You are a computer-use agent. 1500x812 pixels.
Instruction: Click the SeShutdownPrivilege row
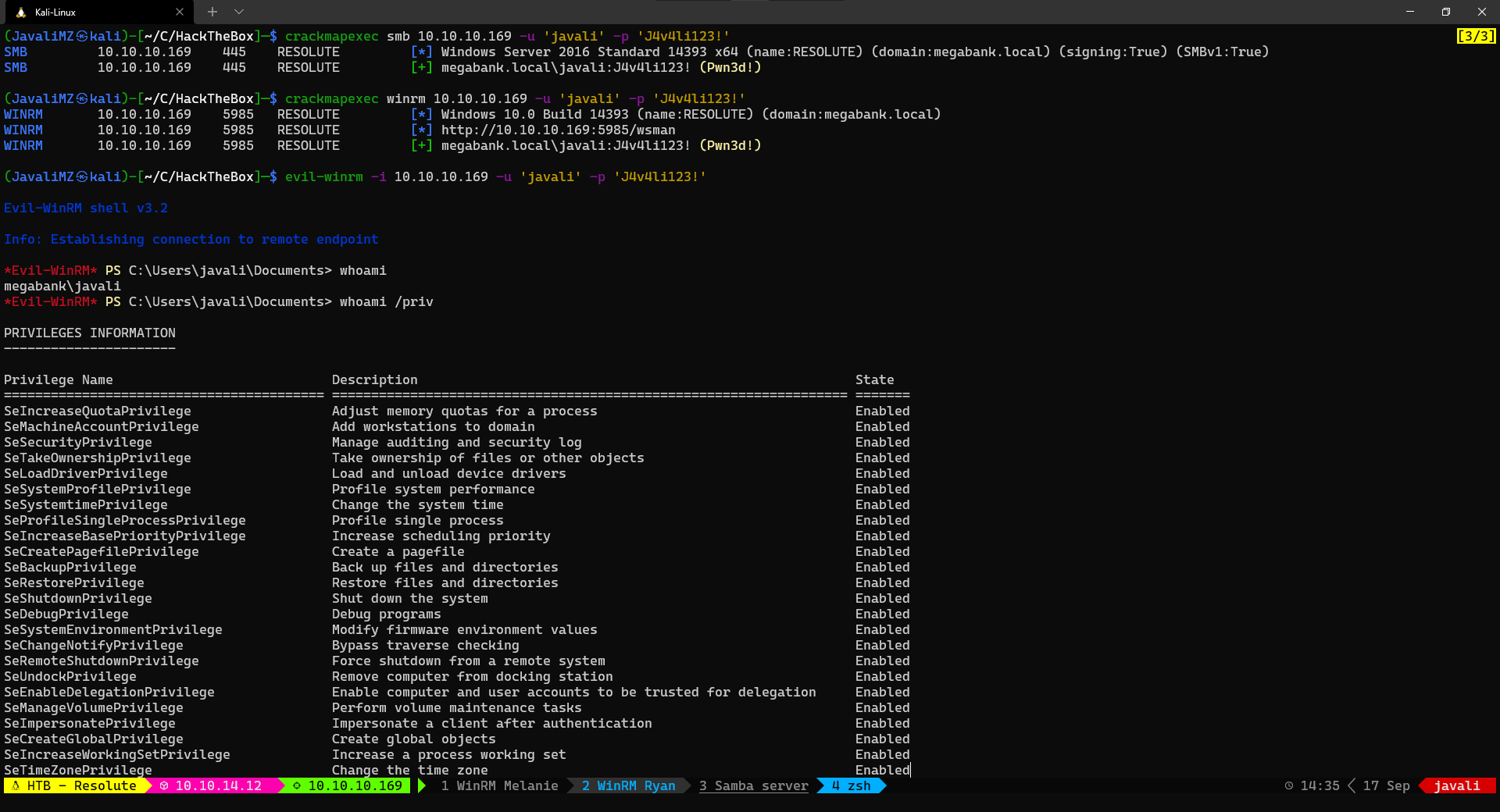click(x=456, y=598)
